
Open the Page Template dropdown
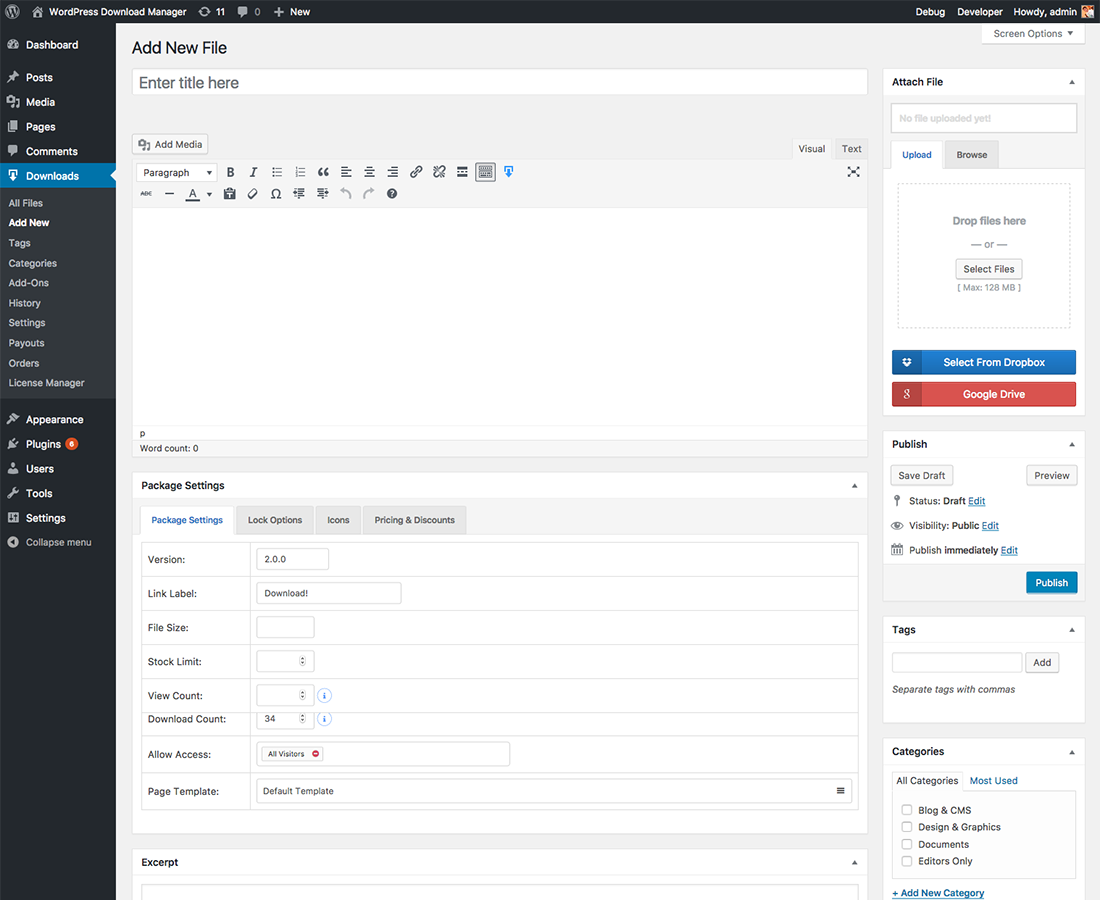coord(553,791)
